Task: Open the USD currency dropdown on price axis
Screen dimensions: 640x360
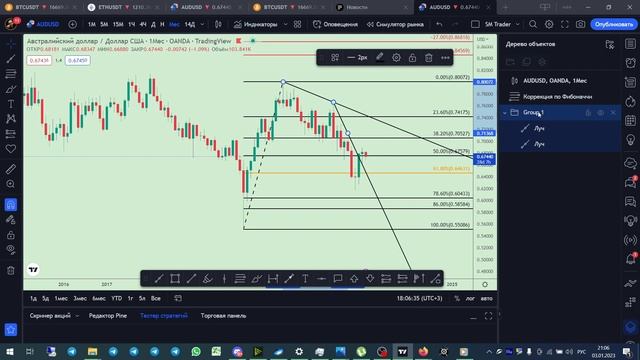Action: 482,40
